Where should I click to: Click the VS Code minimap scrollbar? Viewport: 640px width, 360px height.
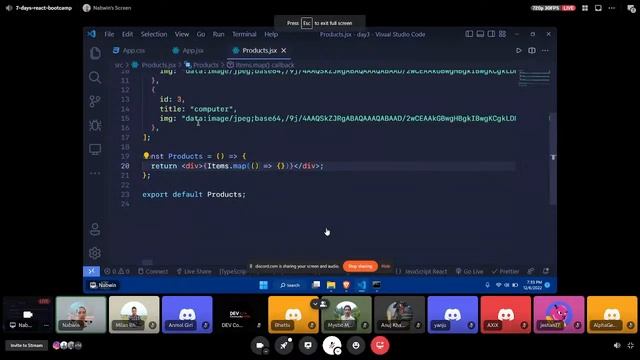pos(553,158)
